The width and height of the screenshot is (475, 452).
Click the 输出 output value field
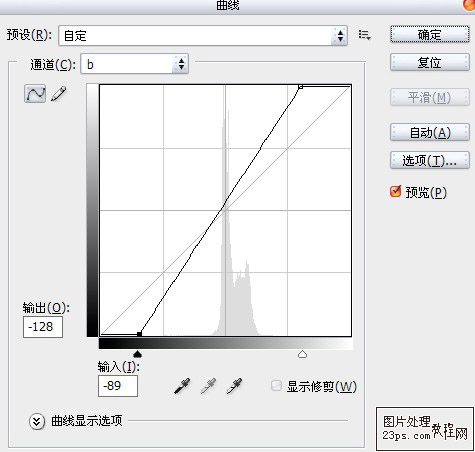click(43, 327)
